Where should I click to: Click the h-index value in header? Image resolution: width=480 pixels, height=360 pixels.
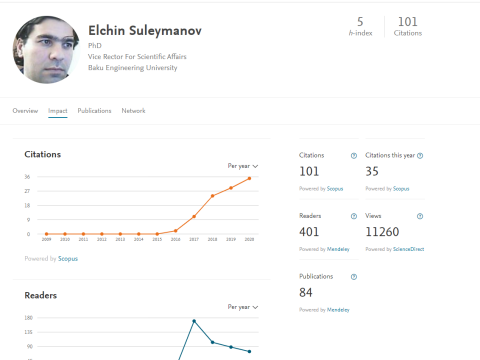[360, 22]
